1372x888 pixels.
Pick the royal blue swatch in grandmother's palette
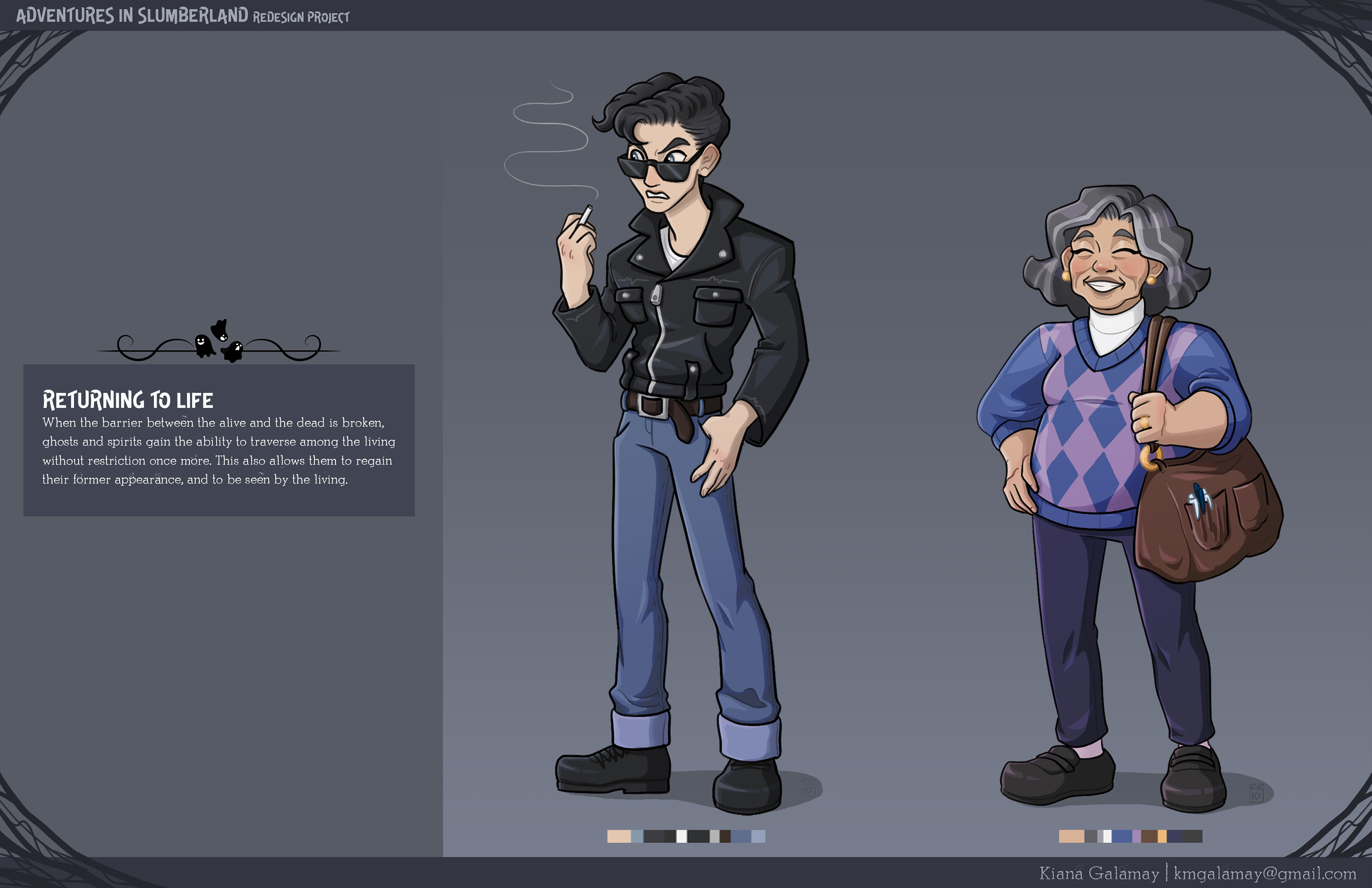[1122, 836]
